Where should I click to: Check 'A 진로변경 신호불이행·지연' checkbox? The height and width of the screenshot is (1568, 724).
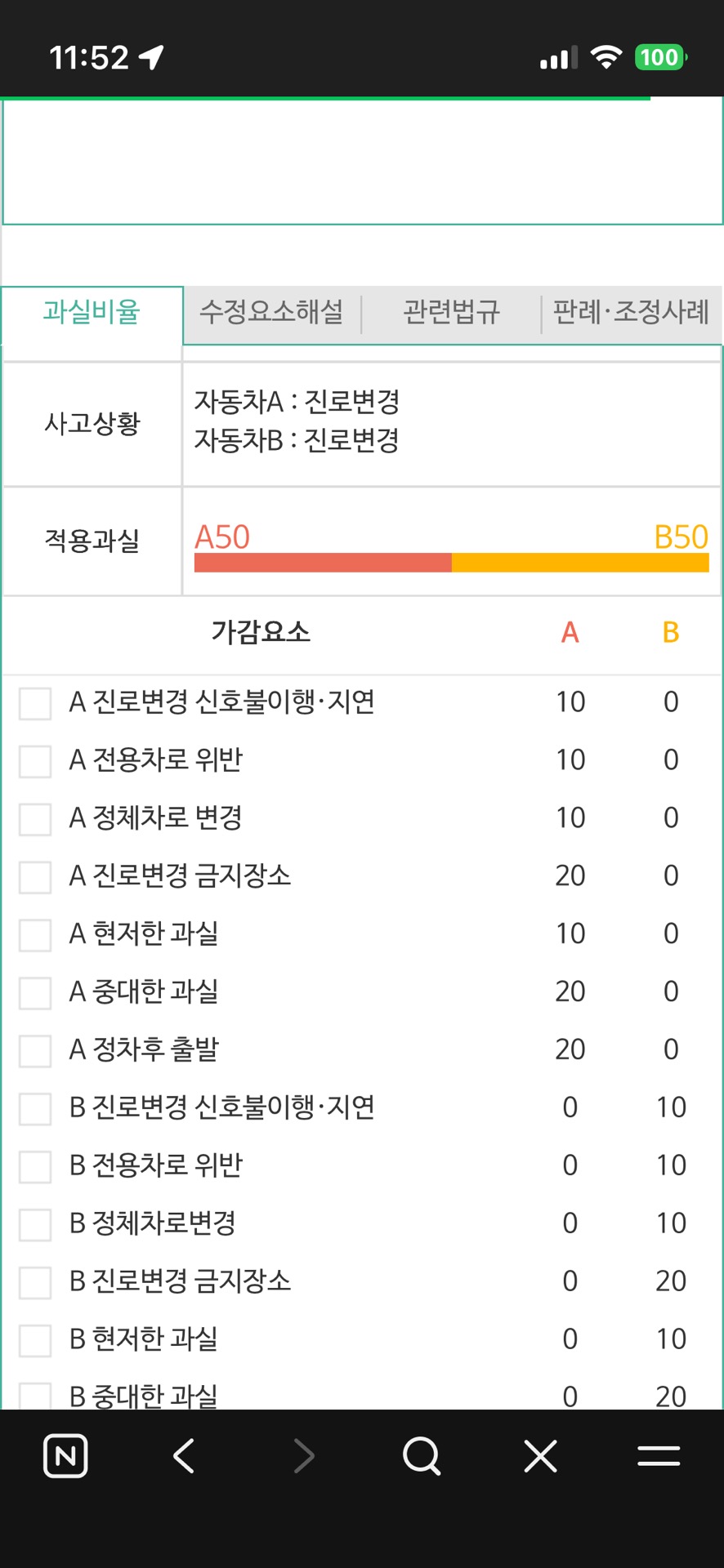click(35, 703)
